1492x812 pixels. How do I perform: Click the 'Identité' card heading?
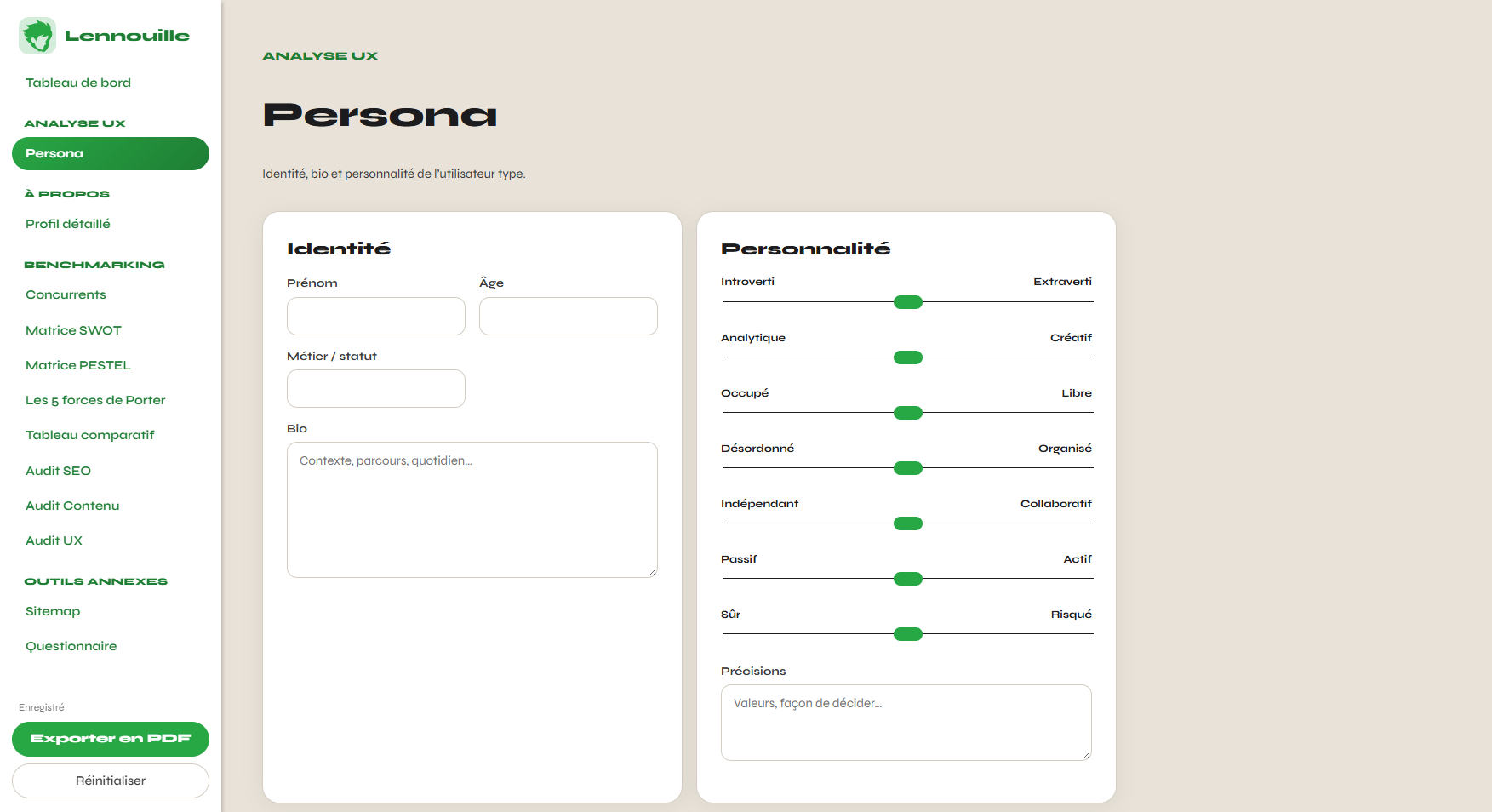click(339, 249)
